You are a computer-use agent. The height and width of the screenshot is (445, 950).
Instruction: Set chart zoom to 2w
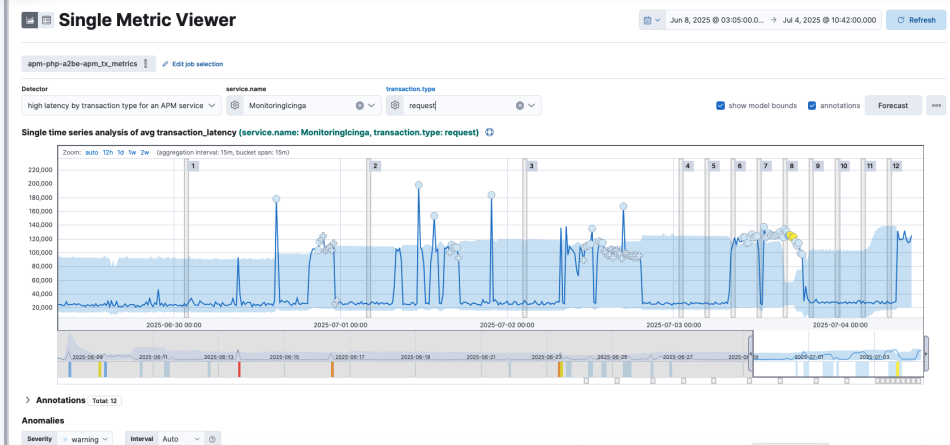[x=145, y=152]
